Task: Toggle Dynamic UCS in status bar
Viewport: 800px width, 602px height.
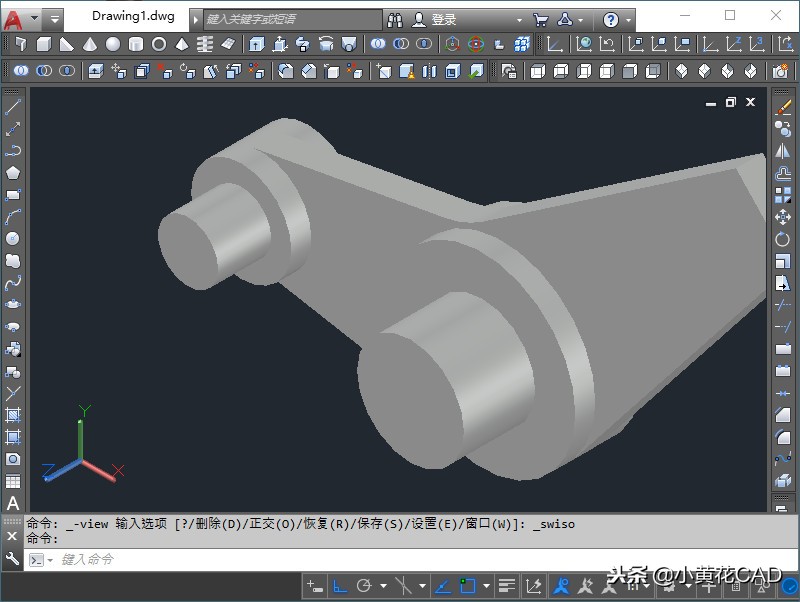Action: click(533, 586)
